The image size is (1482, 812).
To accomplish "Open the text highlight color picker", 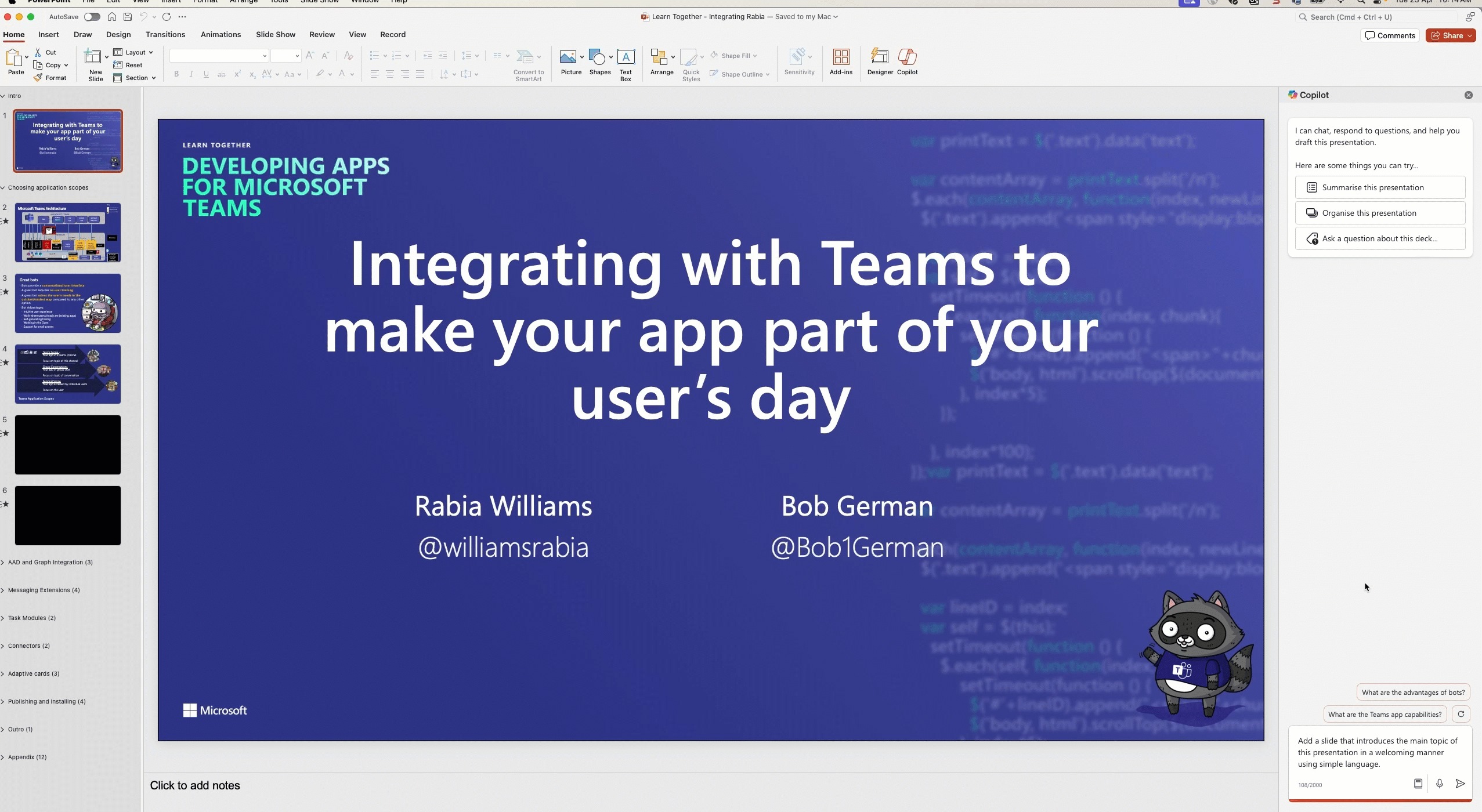I will coord(323,74).
